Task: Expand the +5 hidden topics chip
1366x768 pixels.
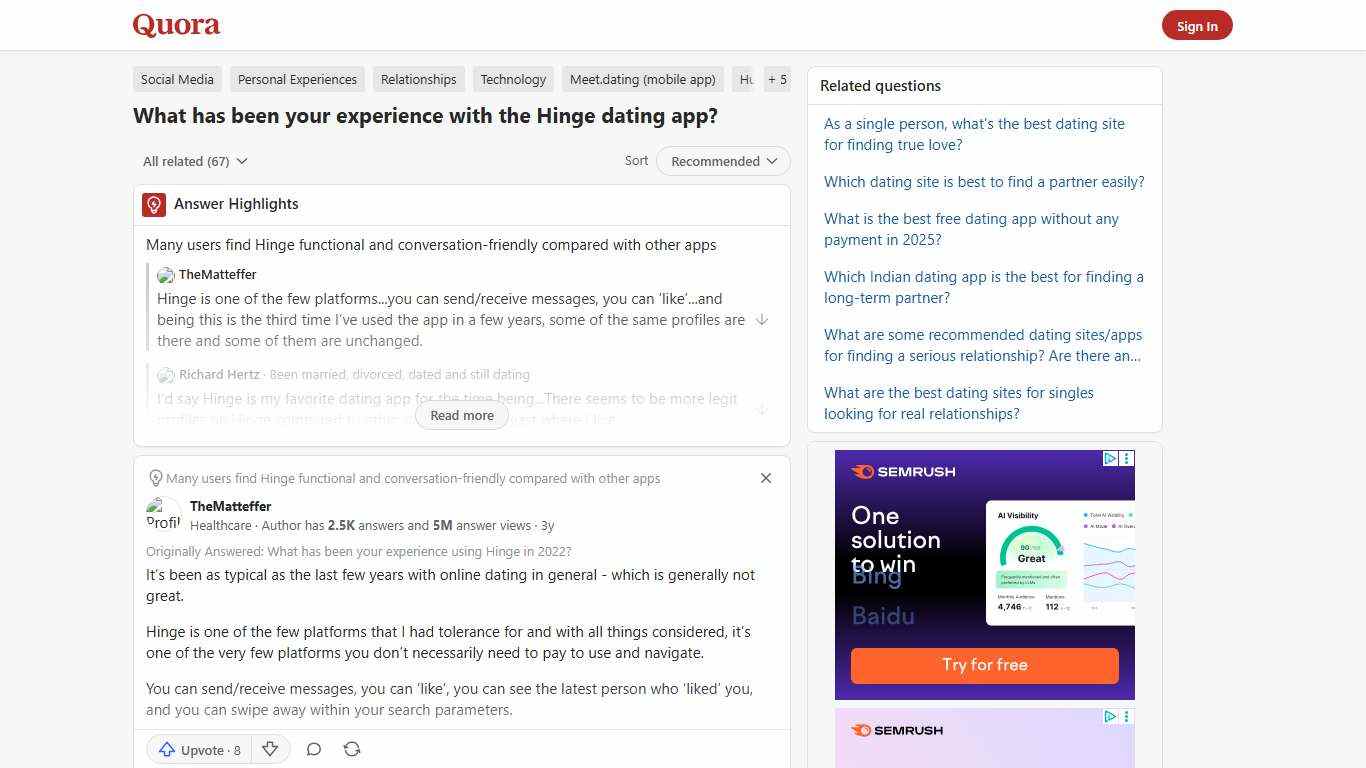Action: [777, 79]
